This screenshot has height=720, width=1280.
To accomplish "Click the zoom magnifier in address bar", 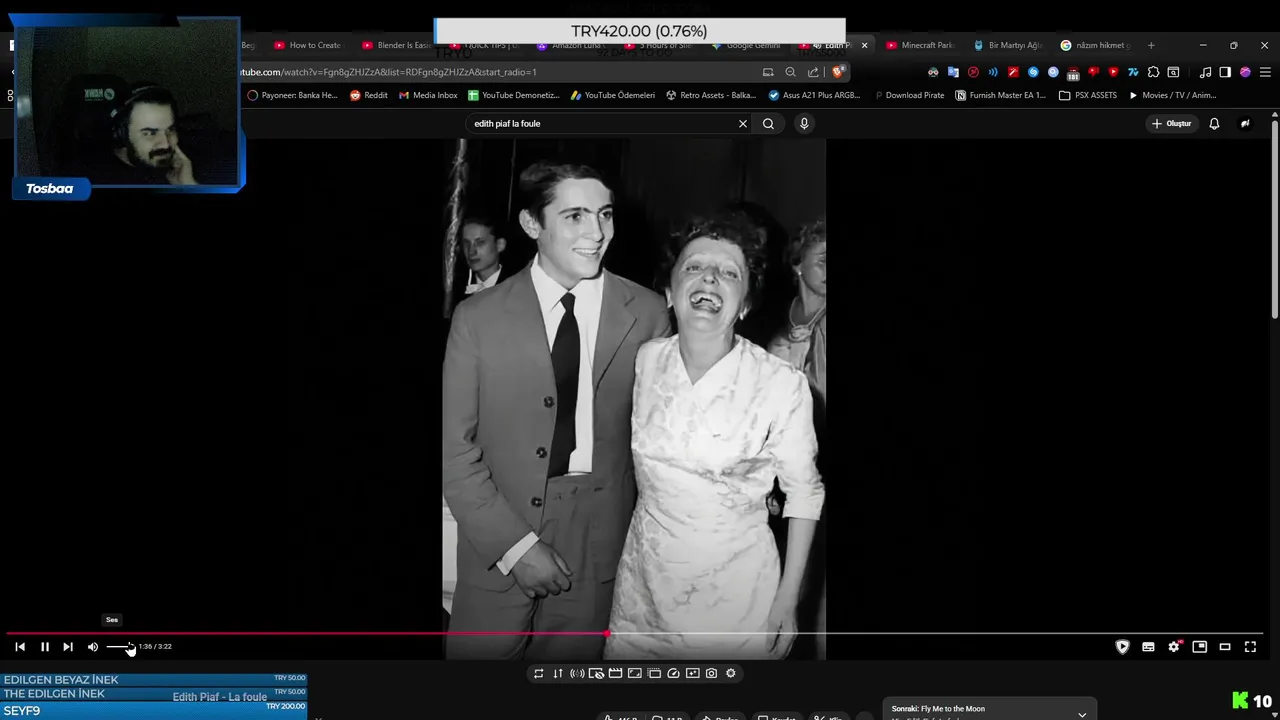I will click(x=790, y=72).
